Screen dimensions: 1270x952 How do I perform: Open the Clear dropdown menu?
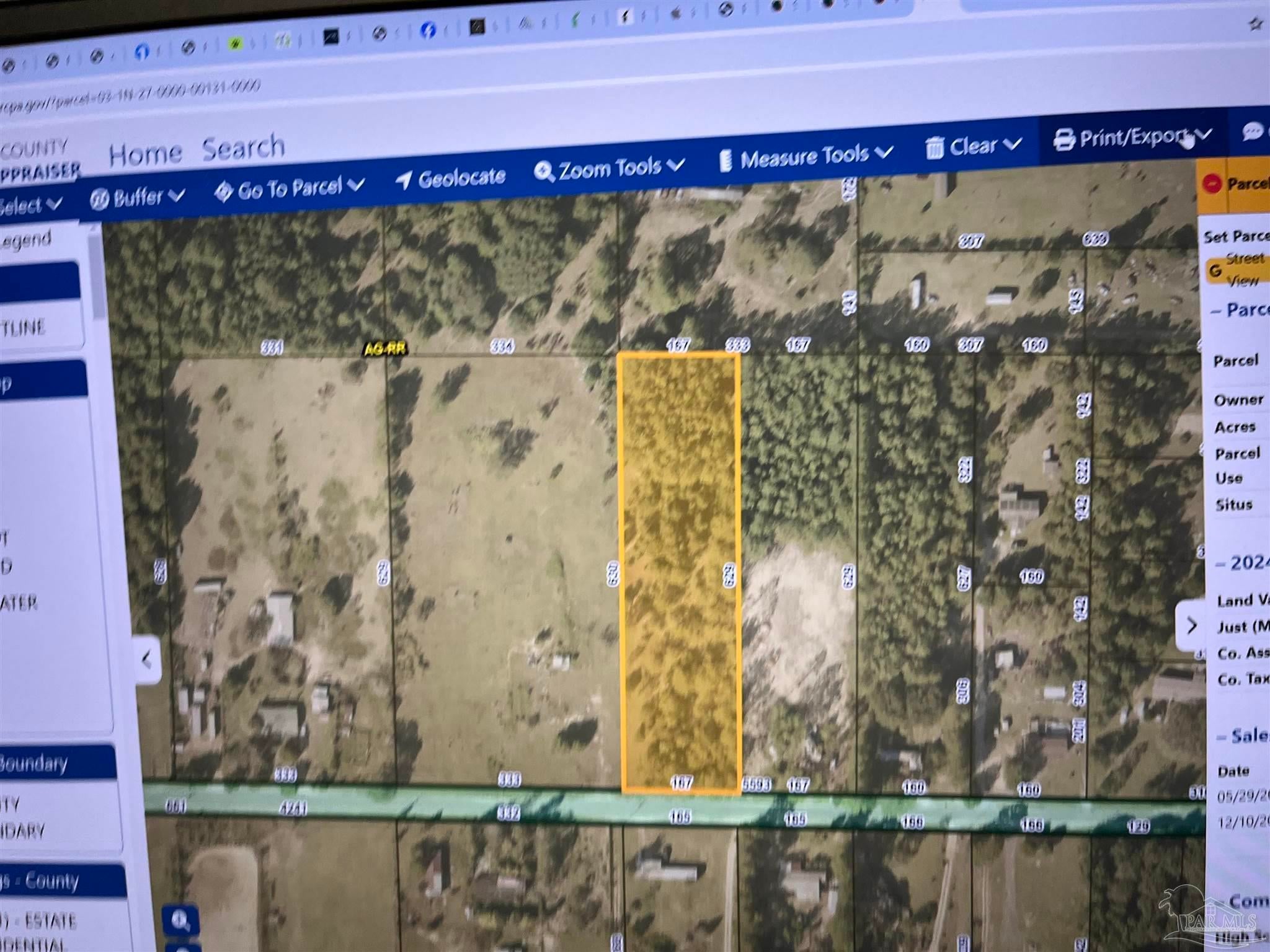pos(974,147)
